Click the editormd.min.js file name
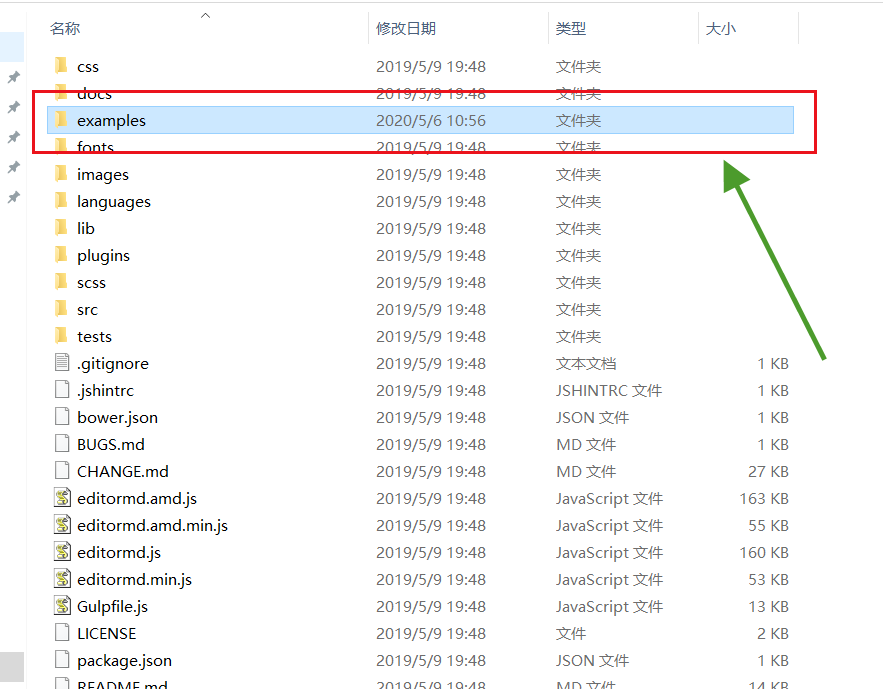 pyautogui.click(x=135, y=580)
